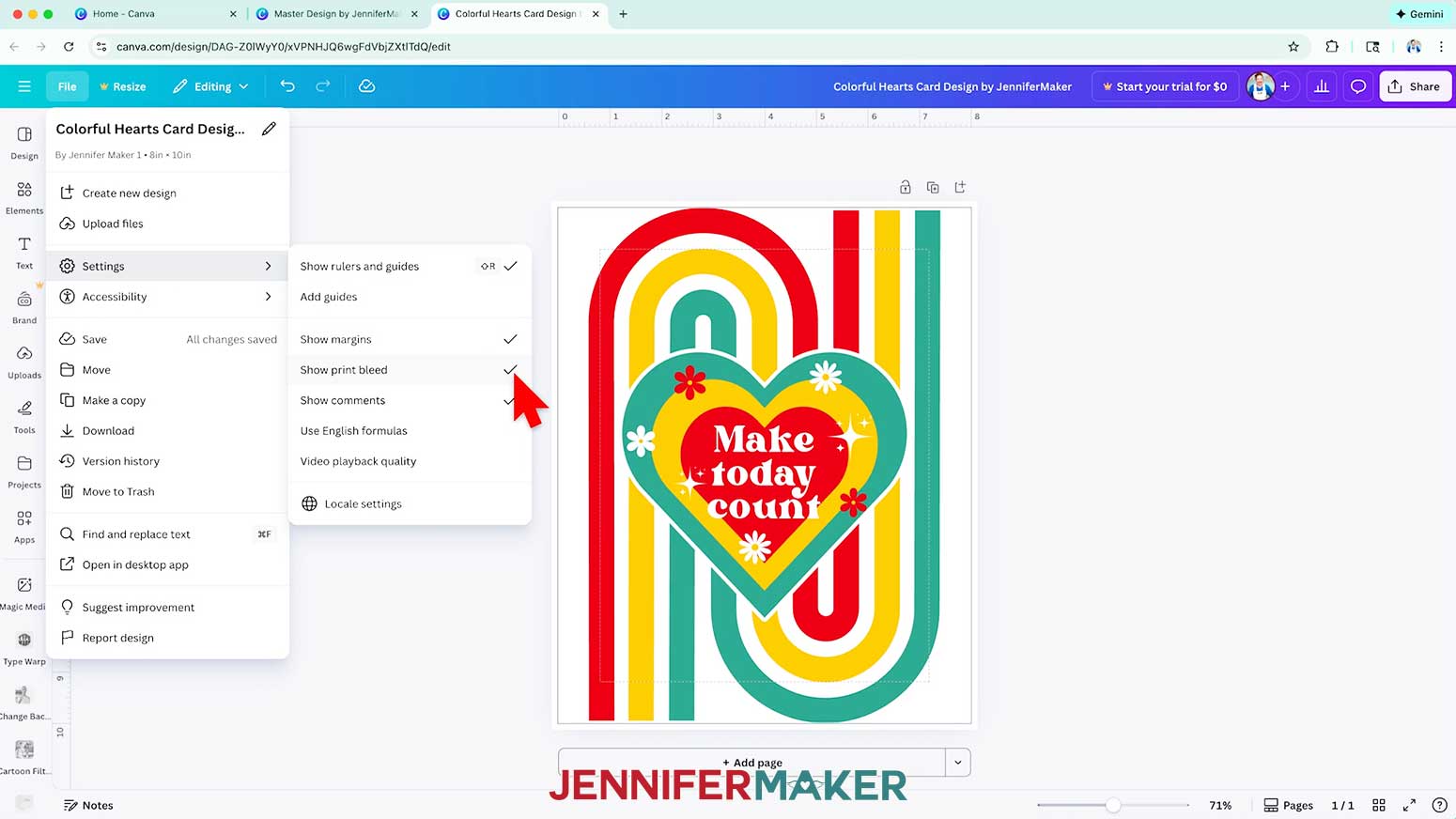This screenshot has height=819, width=1456.
Task: Open the Uploads sidebar panel
Action: tap(24, 362)
